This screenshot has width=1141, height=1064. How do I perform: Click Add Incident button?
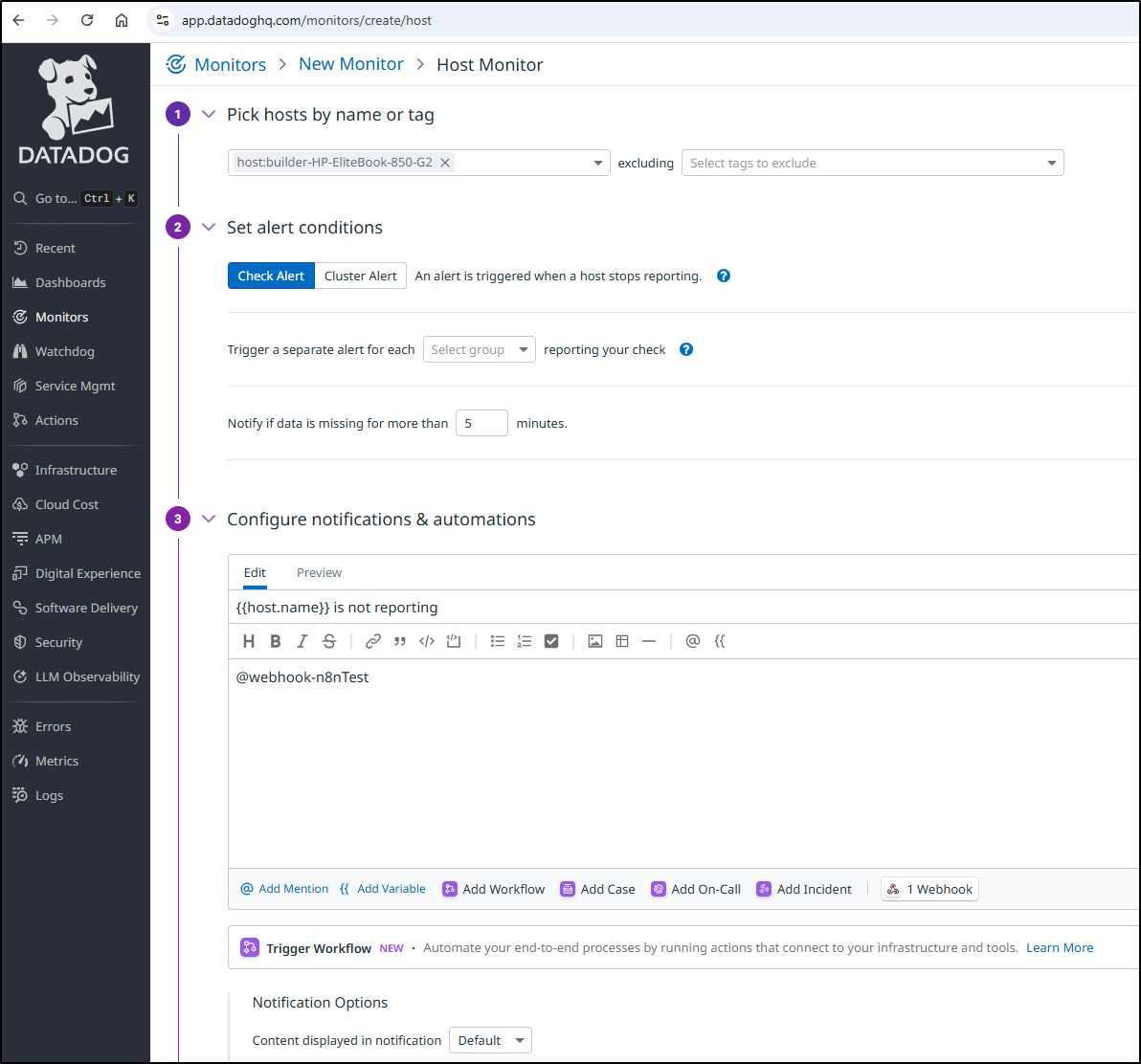click(x=804, y=889)
